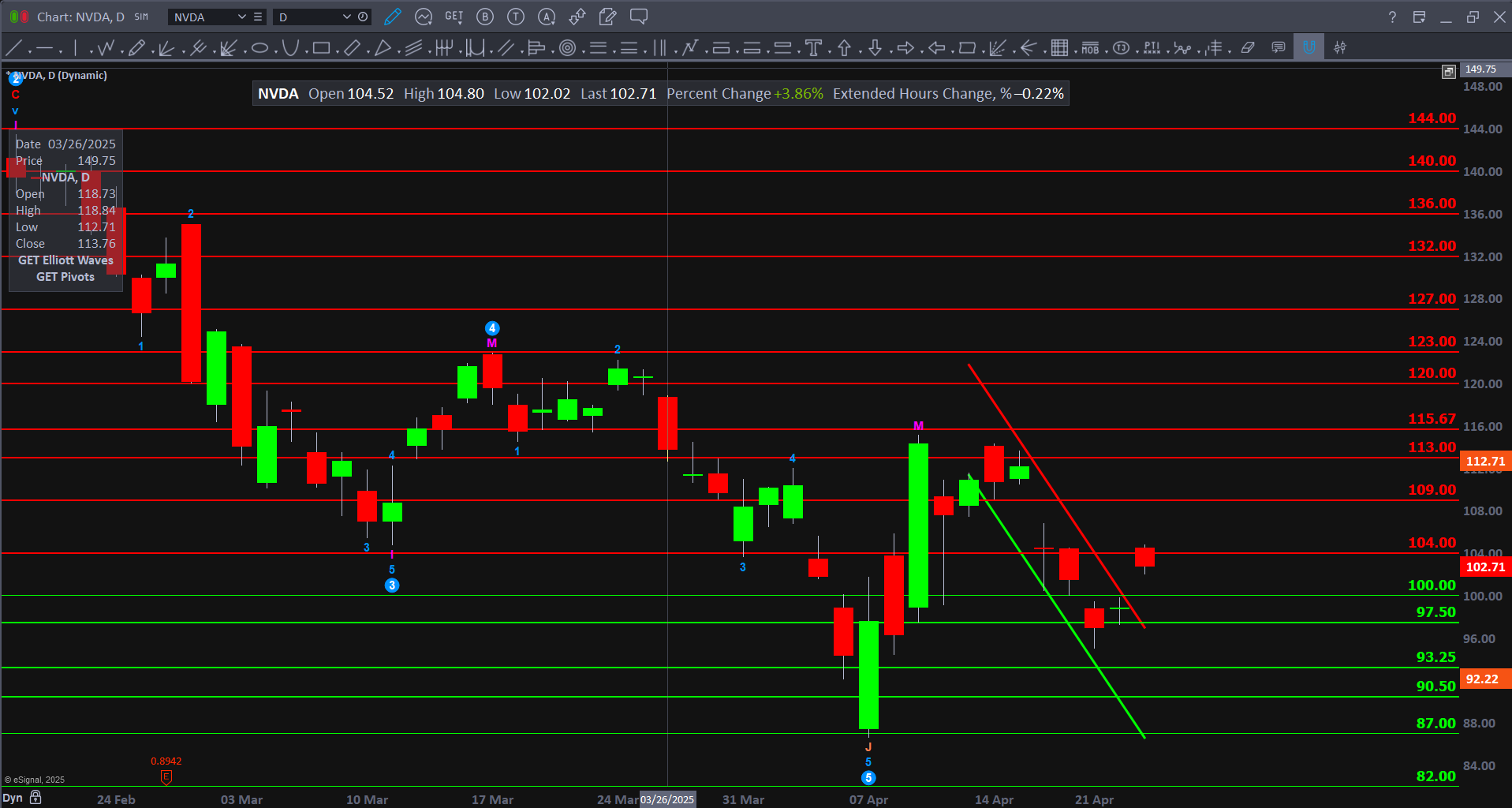Expand the NVDA symbol dropdown

click(x=241, y=17)
